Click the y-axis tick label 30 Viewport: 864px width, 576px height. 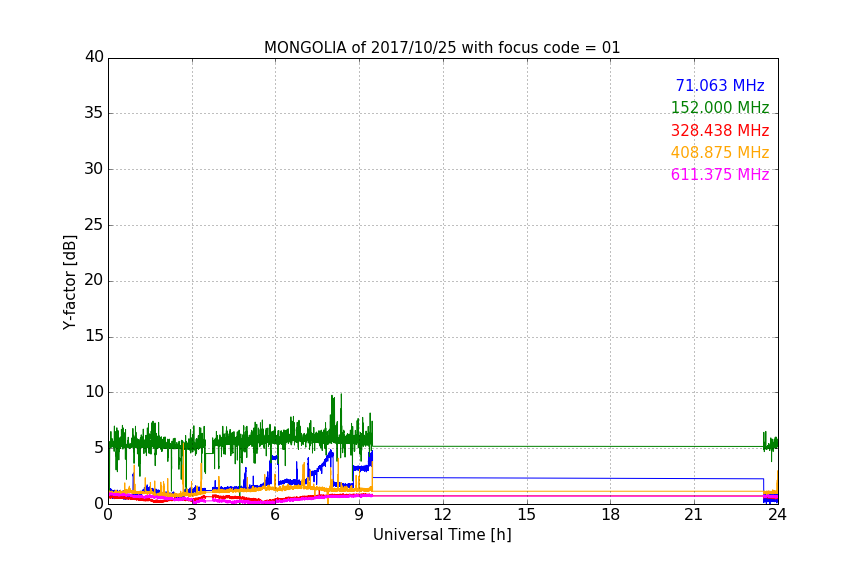(x=94, y=169)
